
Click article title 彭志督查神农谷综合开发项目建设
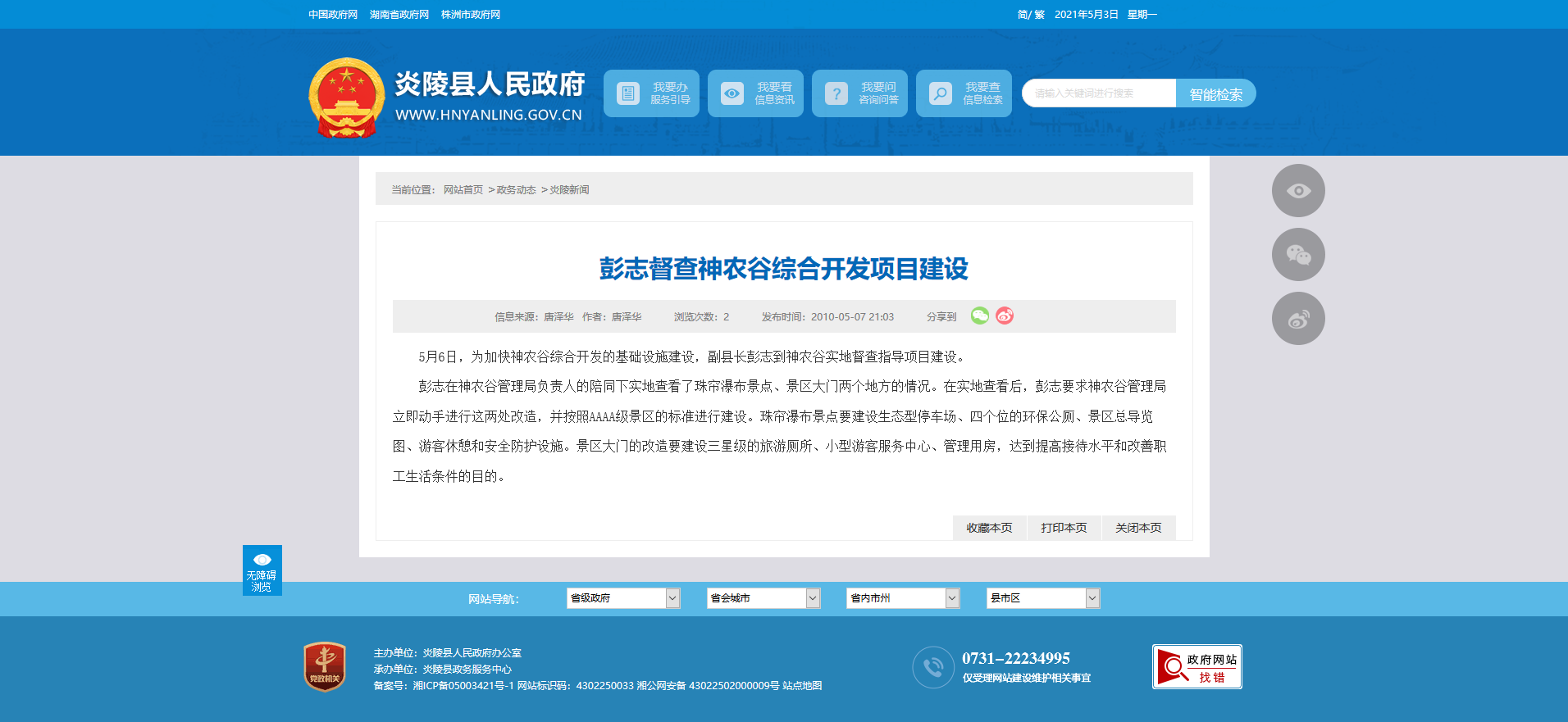tap(784, 269)
